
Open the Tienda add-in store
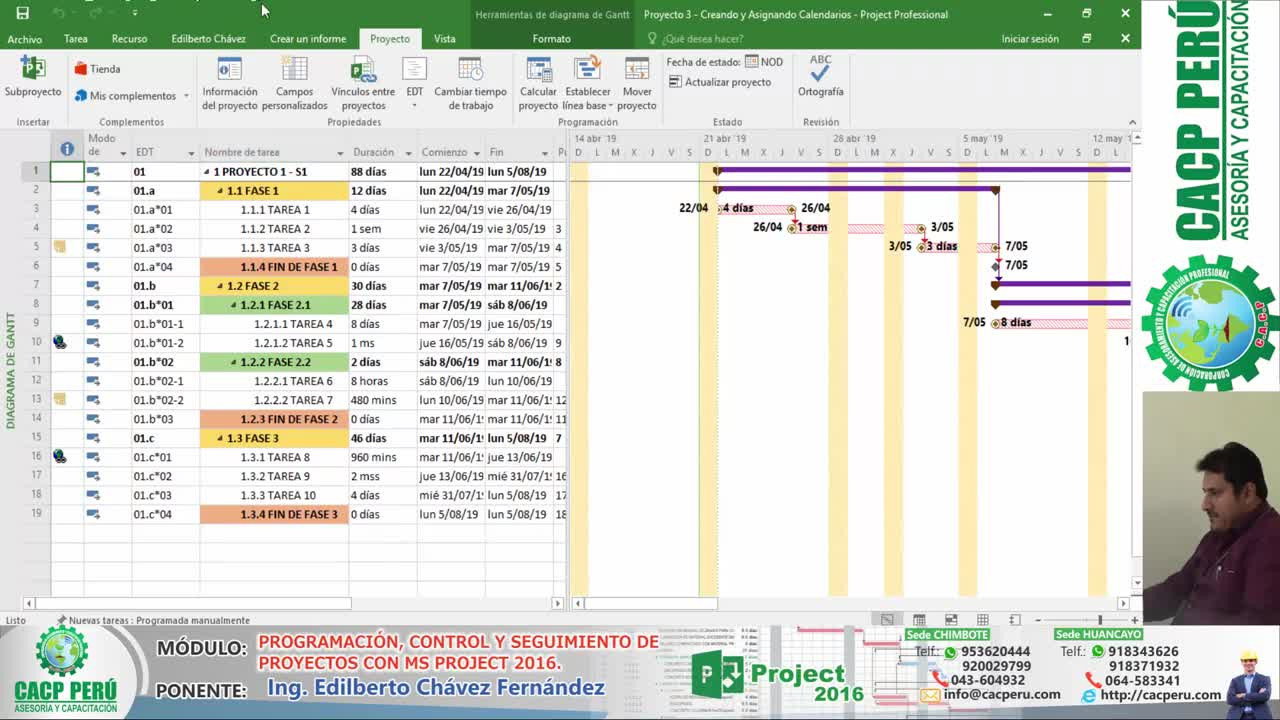[97, 69]
